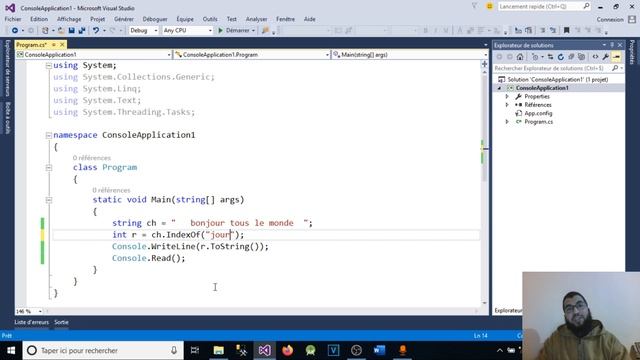Open the Main(string[] args) member dropdown
The width and height of the screenshot is (640, 360).
(x=410, y=55)
